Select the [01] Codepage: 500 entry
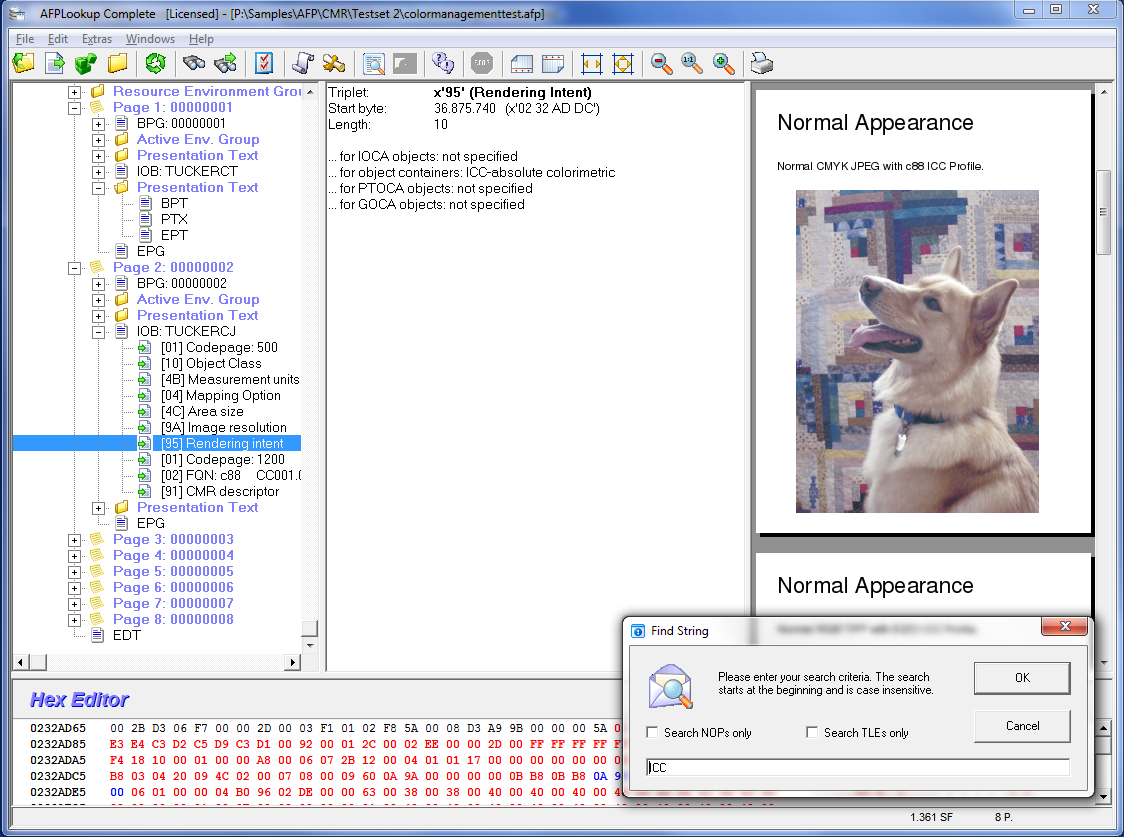Screen dimensions: 1124x837 [x=219, y=348]
